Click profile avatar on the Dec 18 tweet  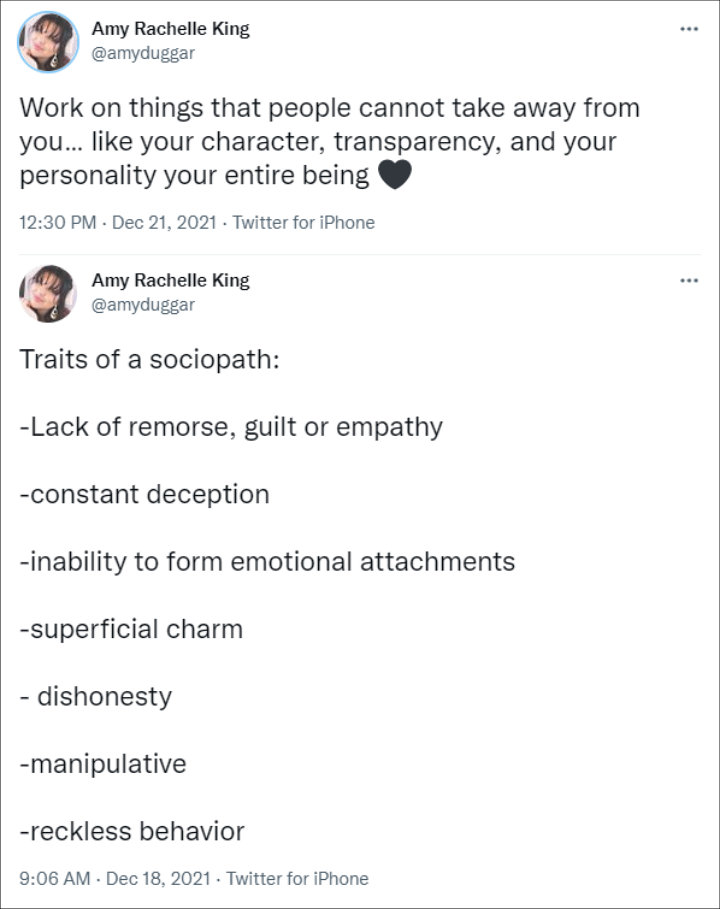[48, 293]
